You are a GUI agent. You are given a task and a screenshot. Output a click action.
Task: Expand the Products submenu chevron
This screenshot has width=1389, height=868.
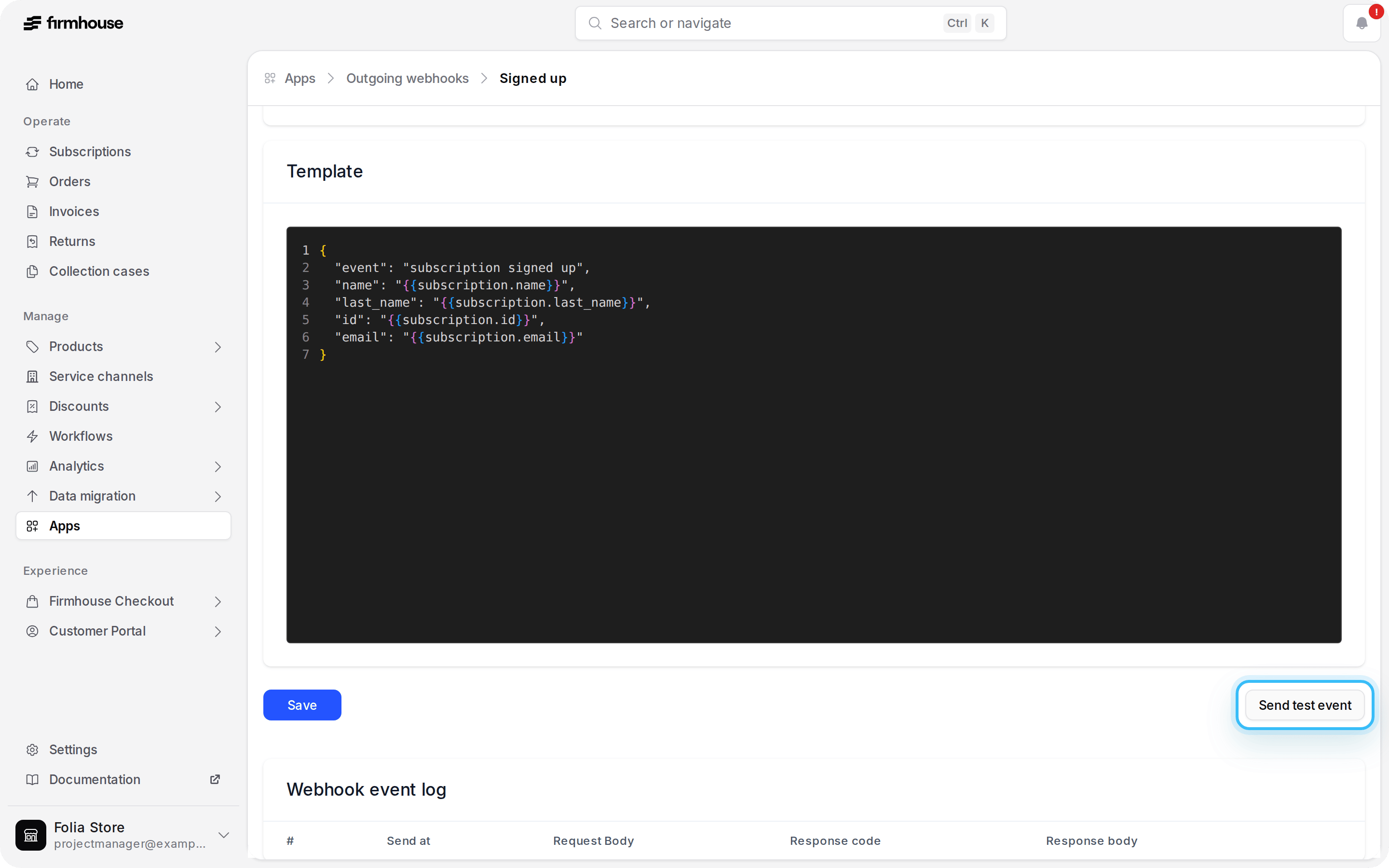pyautogui.click(x=218, y=347)
